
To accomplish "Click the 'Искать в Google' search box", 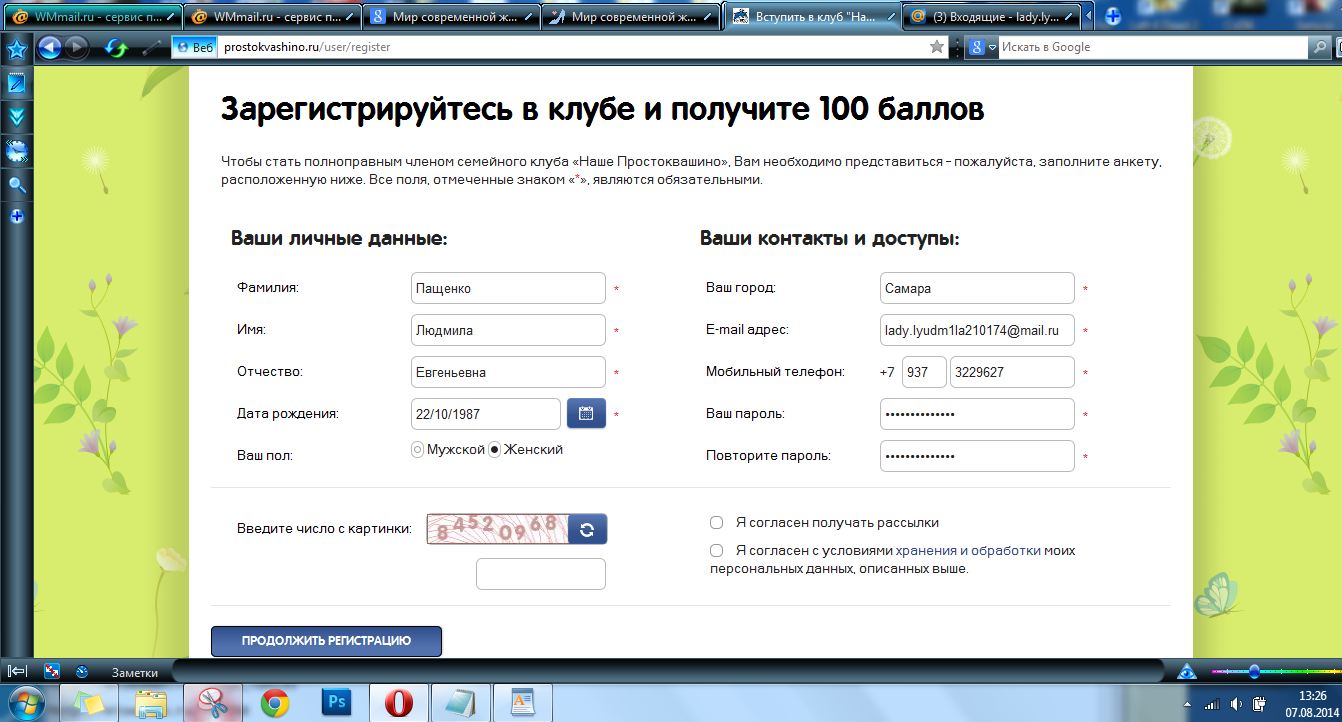I will (x=1153, y=47).
